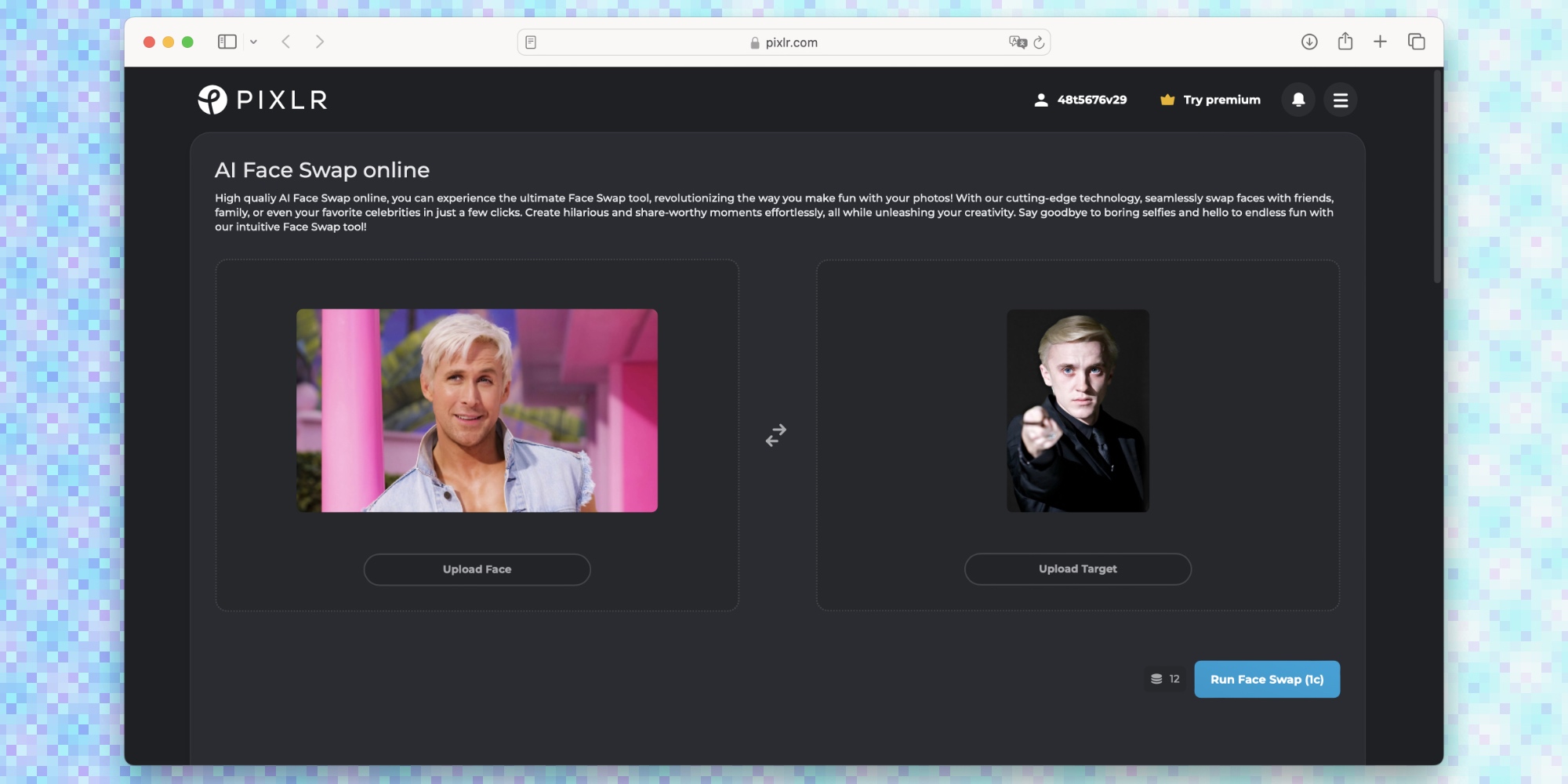Click the user profile icon beside 48t5676v29

1041,100
